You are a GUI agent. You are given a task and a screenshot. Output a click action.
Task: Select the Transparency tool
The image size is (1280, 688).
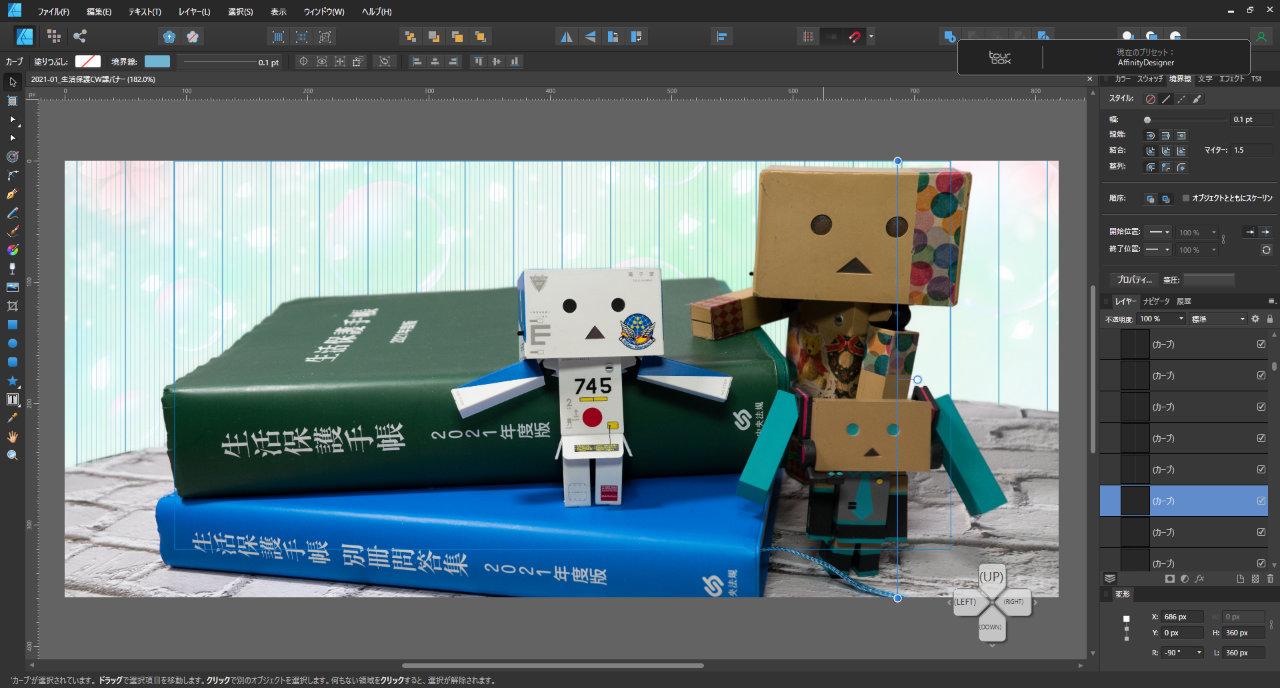[x=13, y=268]
